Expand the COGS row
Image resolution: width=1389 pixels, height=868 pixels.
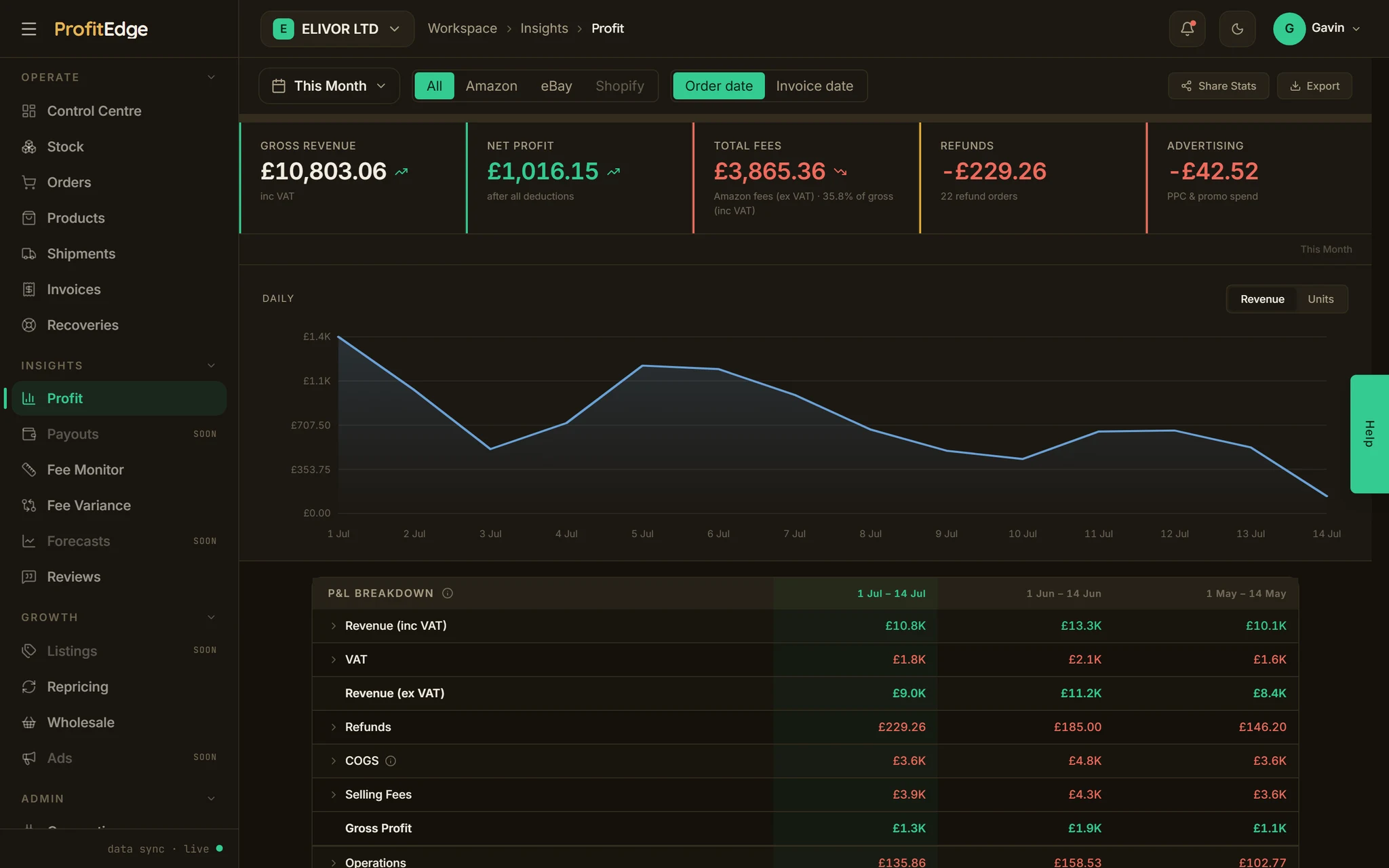tap(333, 761)
